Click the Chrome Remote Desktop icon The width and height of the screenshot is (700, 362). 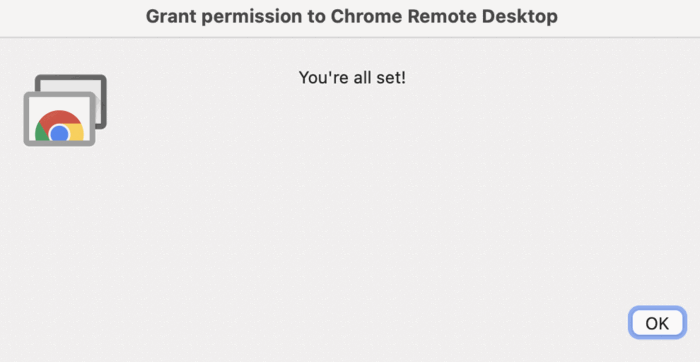tap(65, 110)
